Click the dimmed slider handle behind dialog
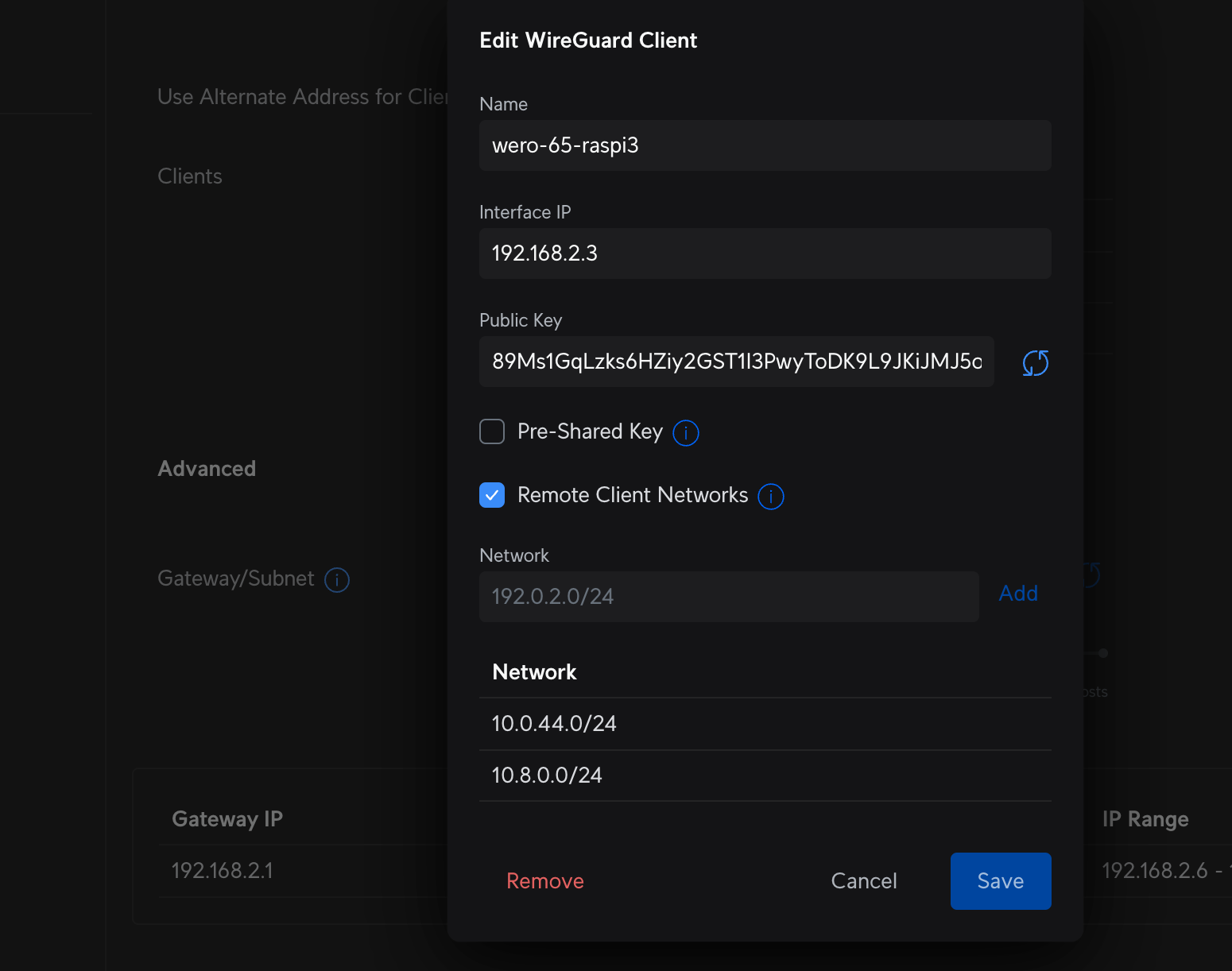Viewport: 1232px width, 971px height. (x=1103, y=653)
